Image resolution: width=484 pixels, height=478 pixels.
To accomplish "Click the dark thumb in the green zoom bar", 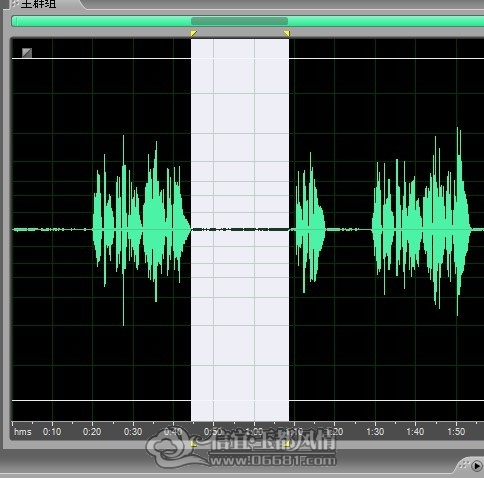I will click(x=239, y=21).
